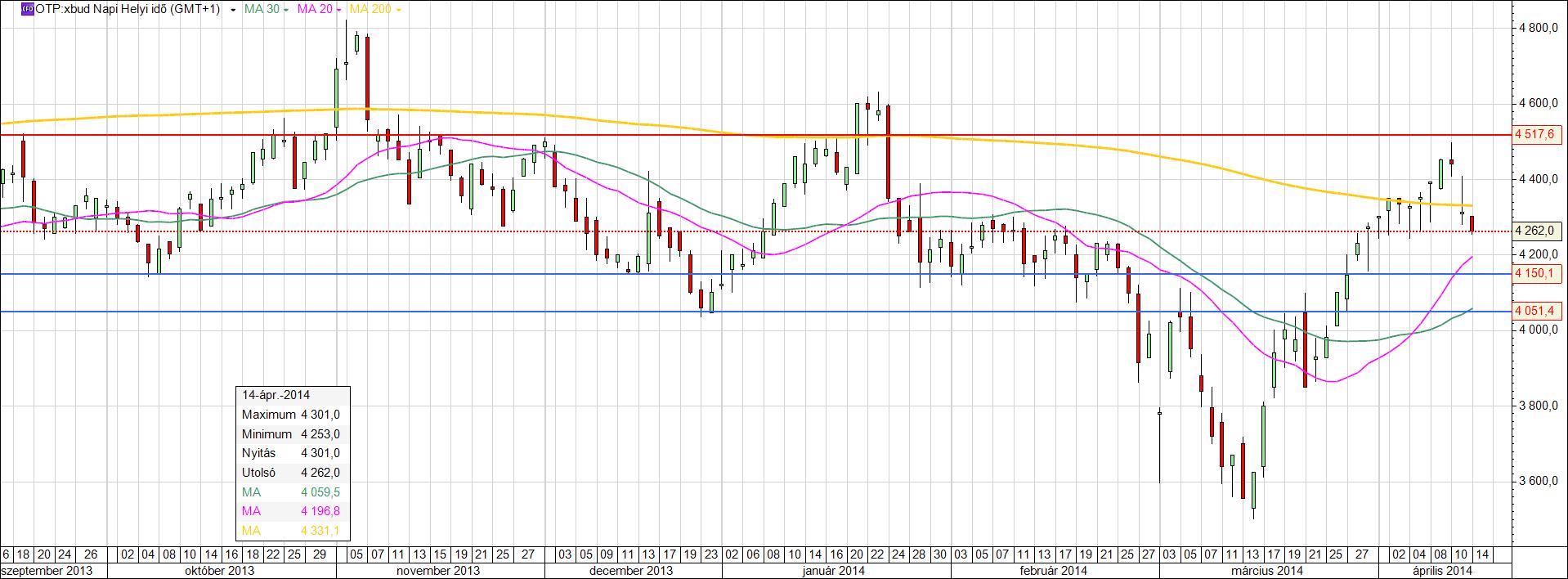Screen dimensions: 1568x579
Task: Click the október 2013 month label
Action: tap(222, 570)
